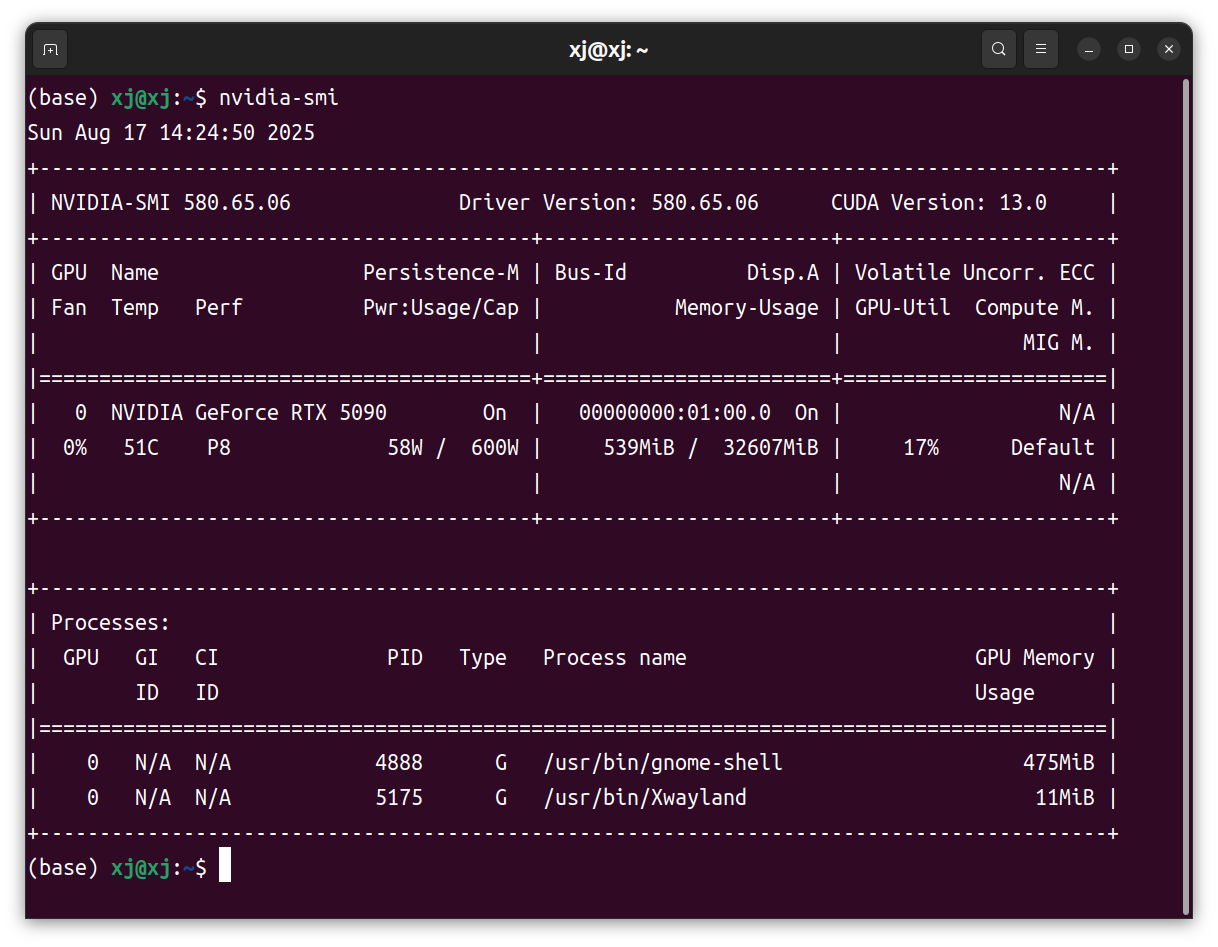The width and height of the screenshot is (1218, 947).
Task: Click the Process name column header
Action: coord(615,658)
